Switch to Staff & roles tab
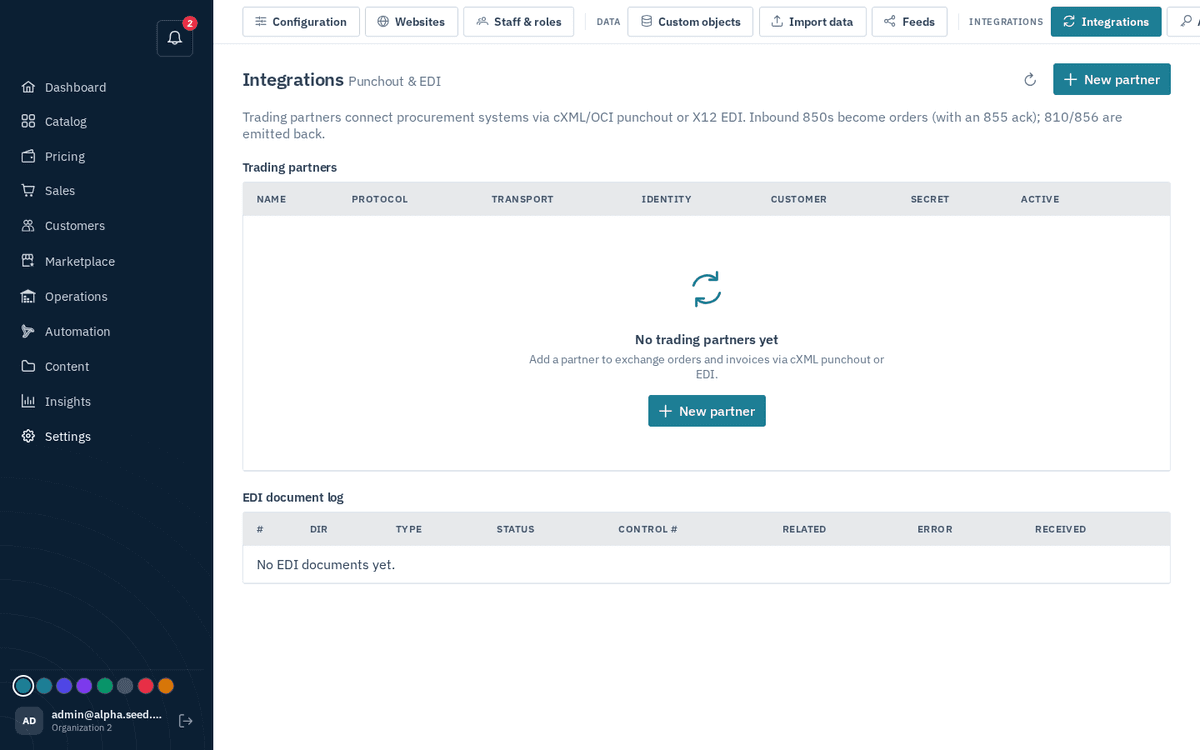 coord(518,22)
